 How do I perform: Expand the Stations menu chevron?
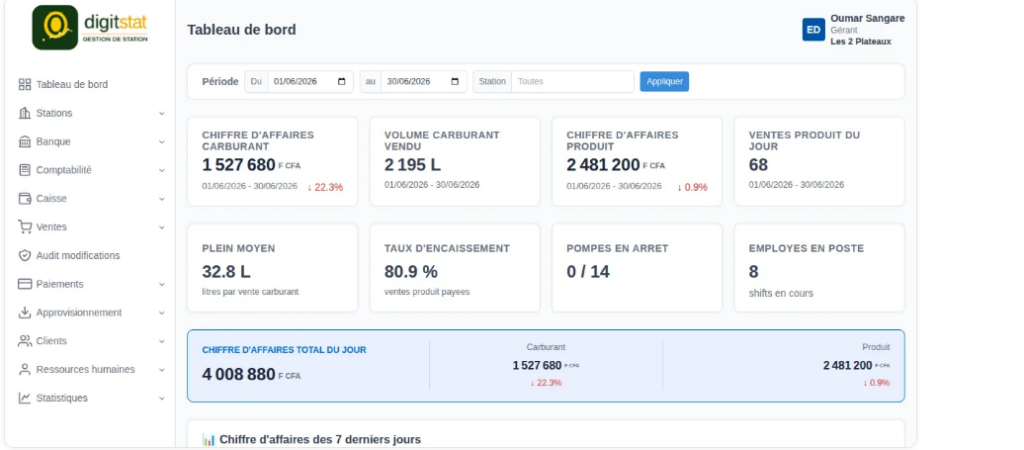(162, 114)
